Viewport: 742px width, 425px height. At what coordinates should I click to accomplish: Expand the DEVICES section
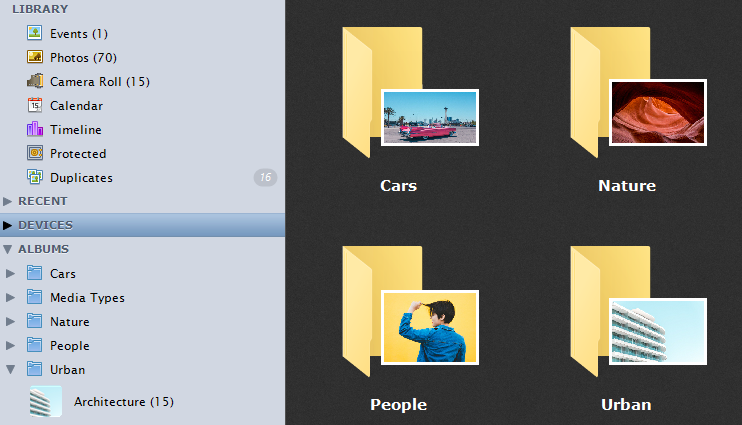click(8, 225)
